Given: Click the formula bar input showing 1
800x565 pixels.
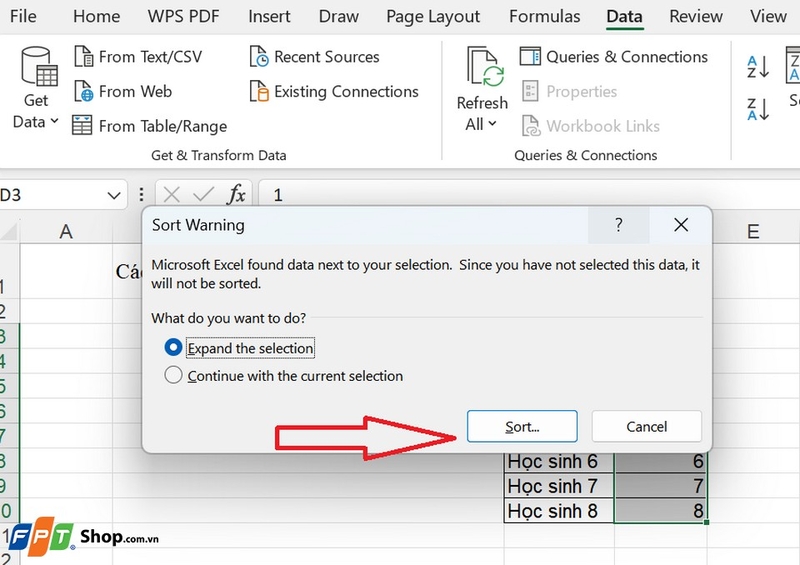Looking at the screenshot, I should pos(529,194).
